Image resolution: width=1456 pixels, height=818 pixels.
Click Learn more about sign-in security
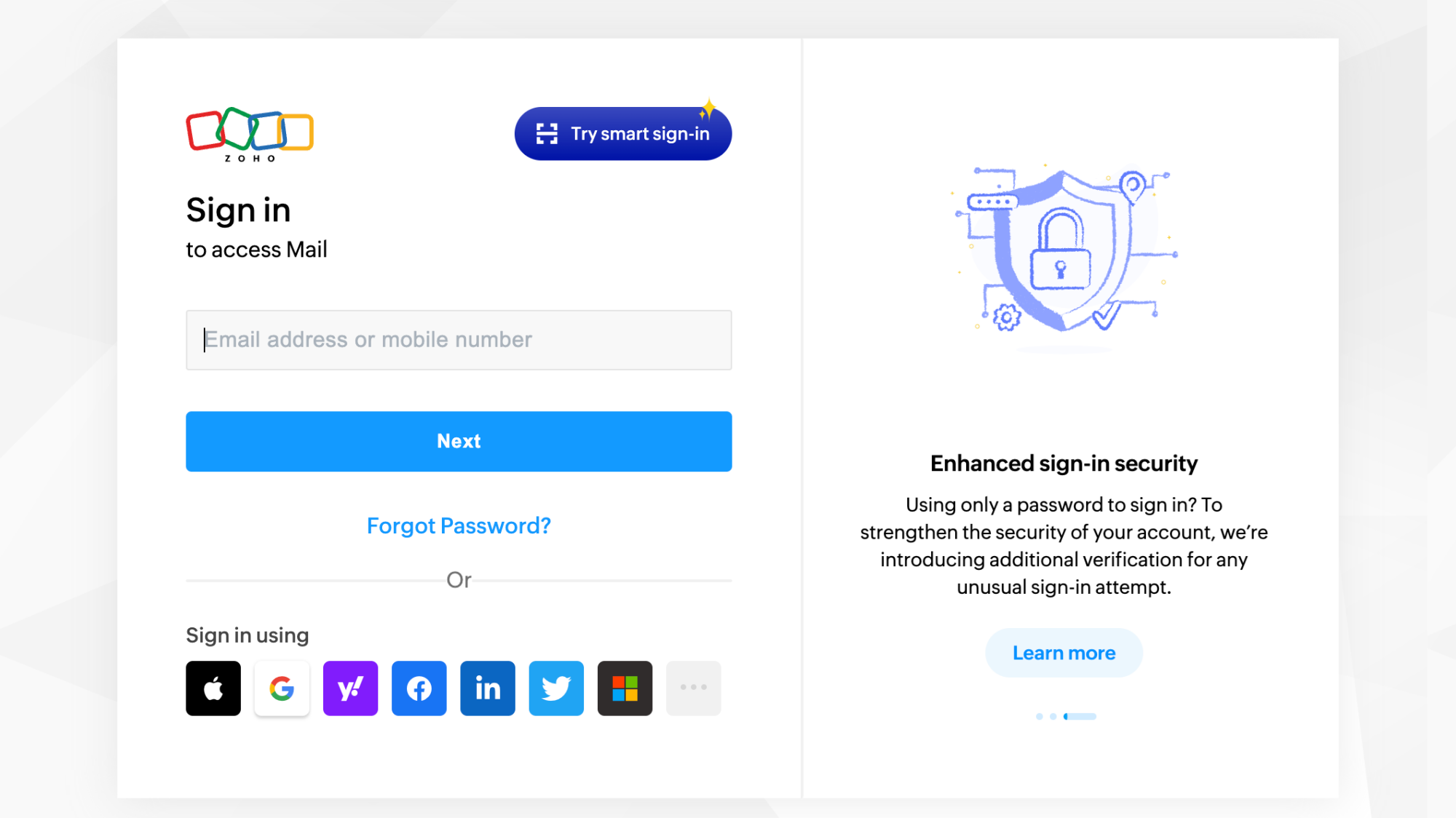[1064, 652]
